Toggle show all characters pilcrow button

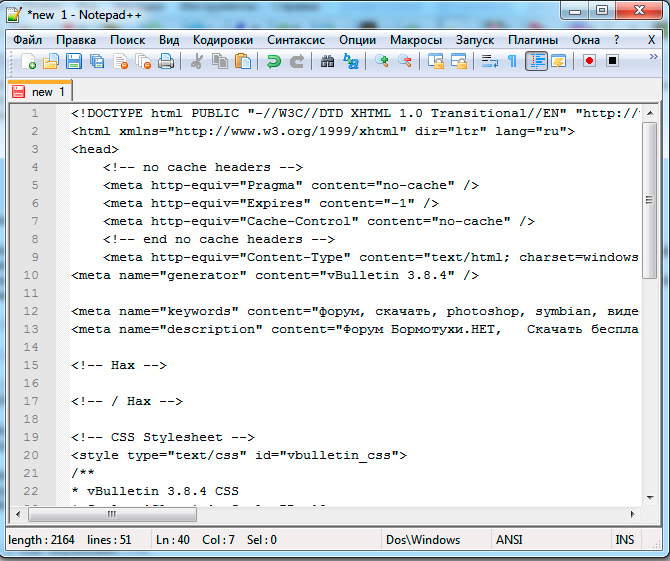tap(513, 62)
